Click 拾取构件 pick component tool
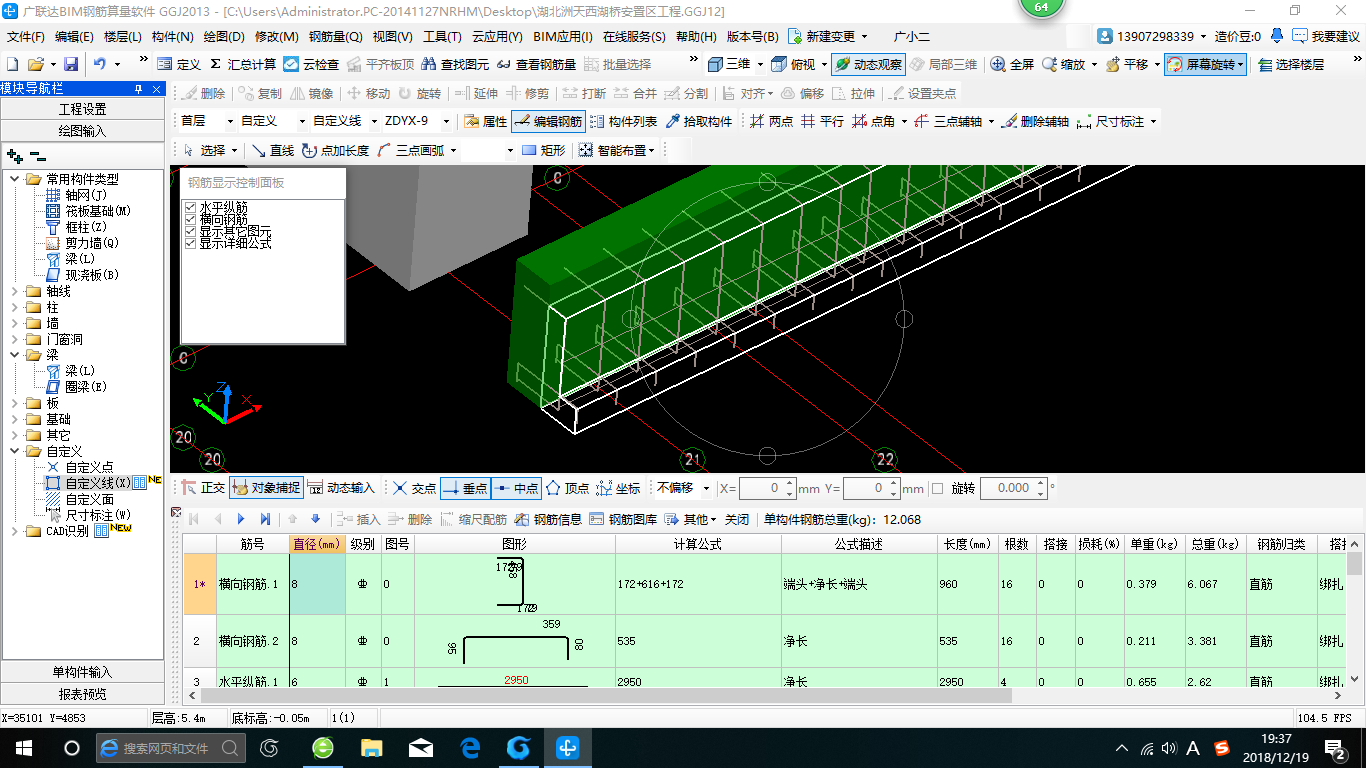This screenshot has width=1366, height=768. (697, 122)
